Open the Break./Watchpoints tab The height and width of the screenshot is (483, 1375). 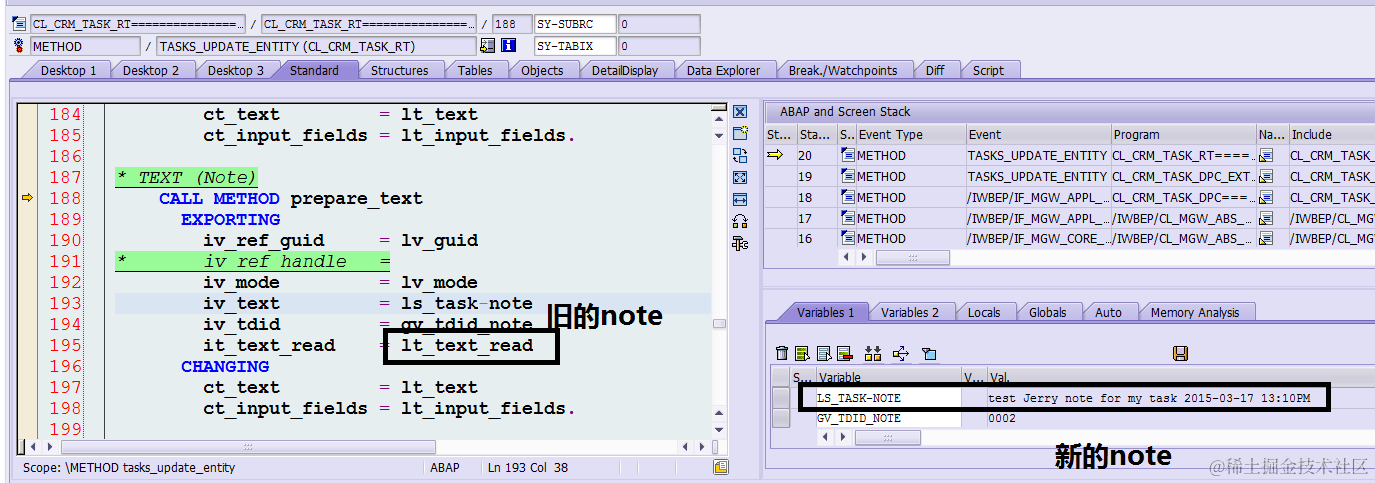pos(842,70)
